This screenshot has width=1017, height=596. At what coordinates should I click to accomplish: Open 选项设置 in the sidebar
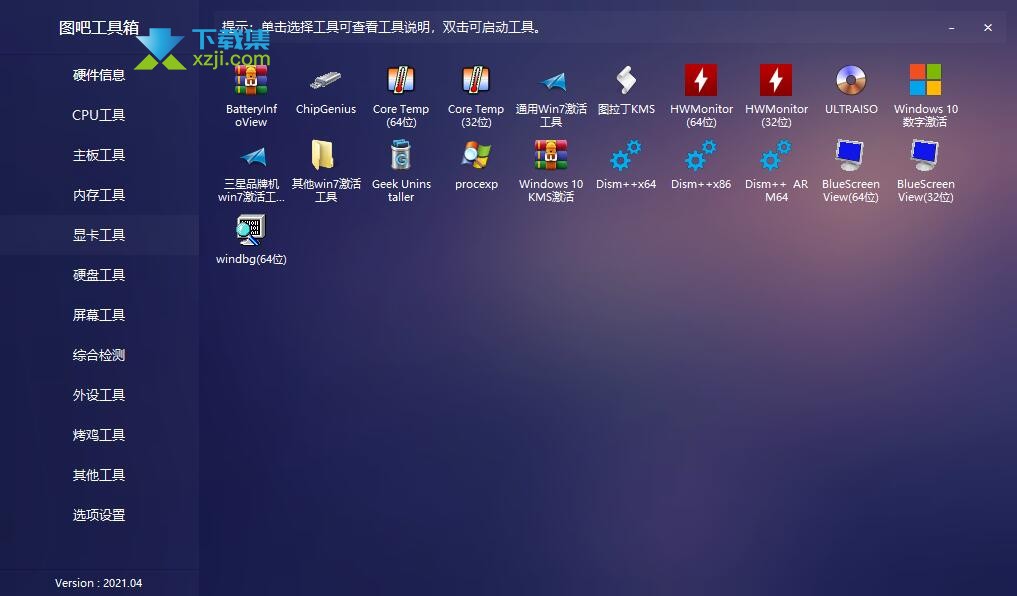point(99,515)
